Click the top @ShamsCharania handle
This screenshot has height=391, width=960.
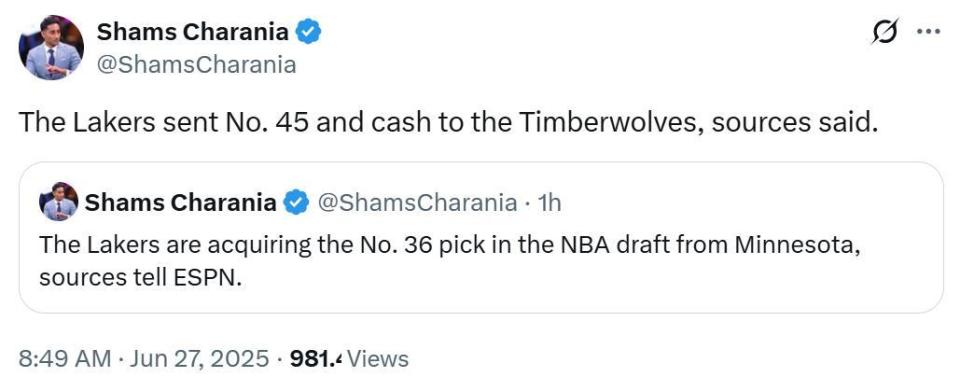tap(196, 64)
